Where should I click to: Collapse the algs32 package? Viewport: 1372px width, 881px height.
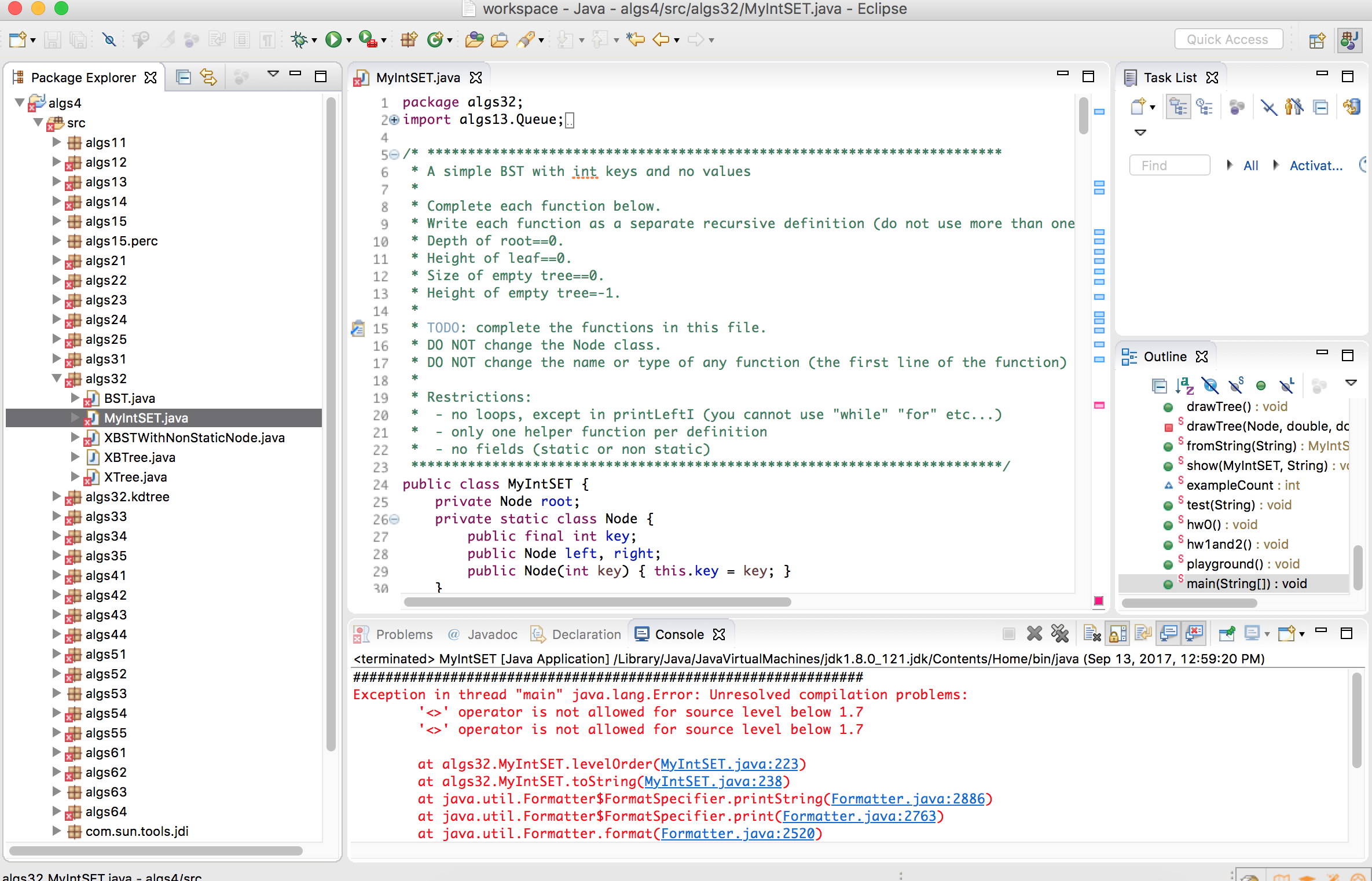point(56,379)
